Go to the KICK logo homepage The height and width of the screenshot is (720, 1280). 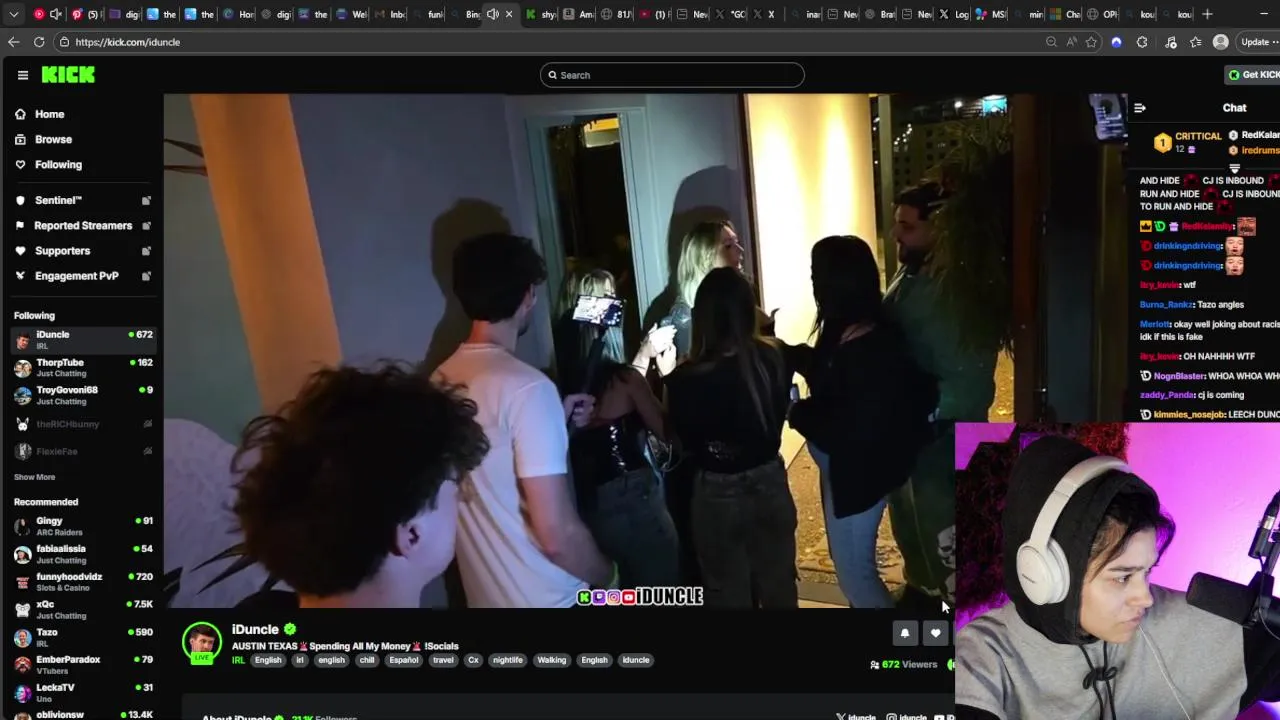[68, 75]
